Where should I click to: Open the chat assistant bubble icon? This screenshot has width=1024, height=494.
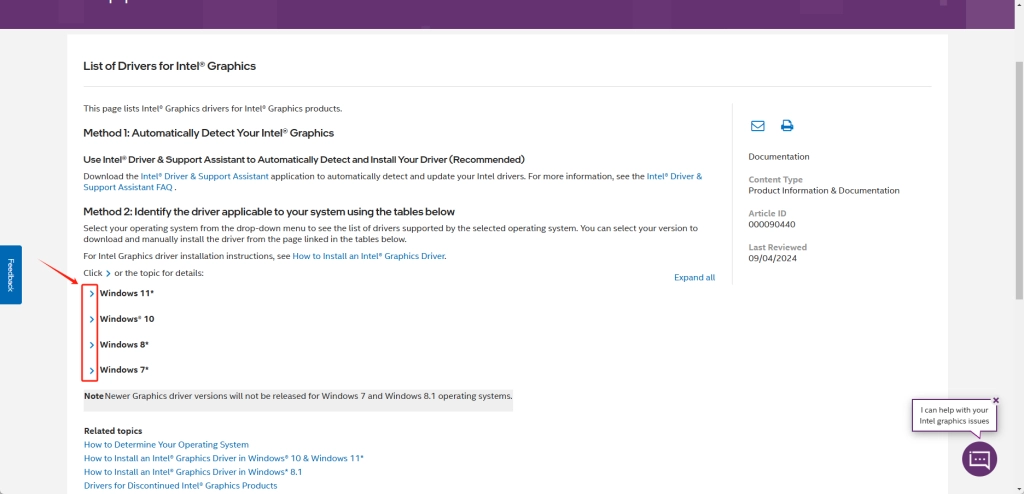click(979, 459)
